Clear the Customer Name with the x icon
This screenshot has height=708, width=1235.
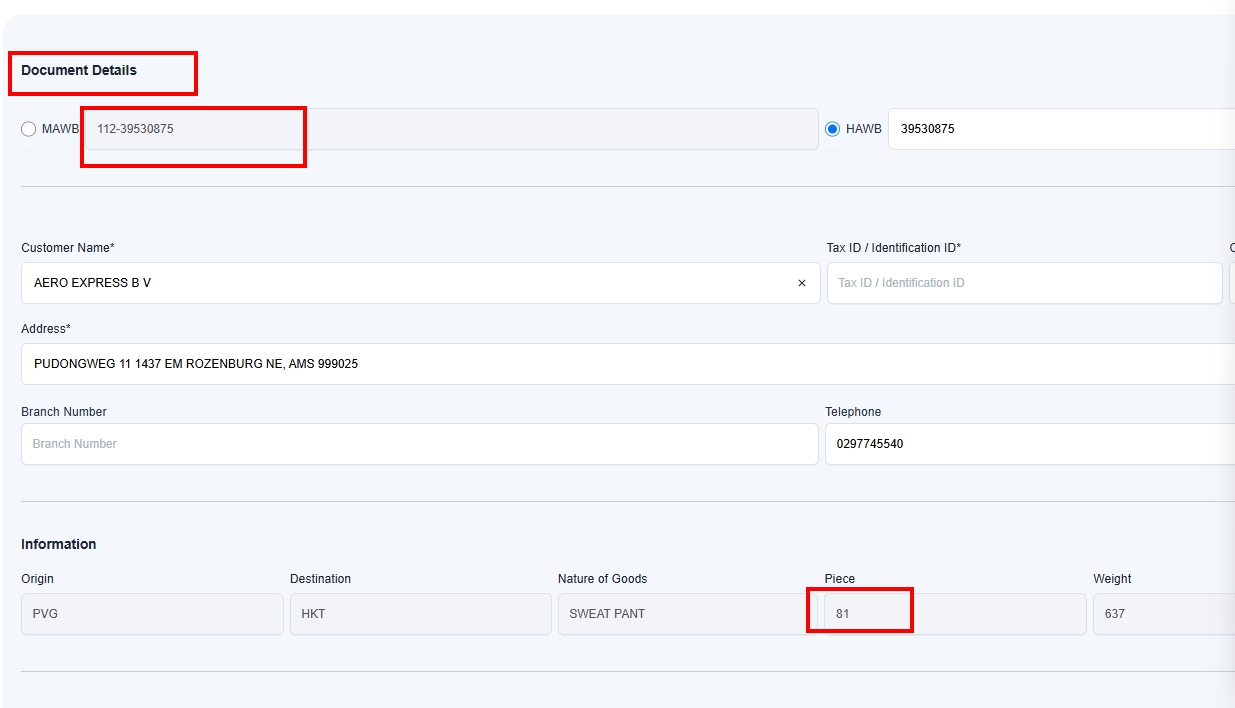click(801, 283)
